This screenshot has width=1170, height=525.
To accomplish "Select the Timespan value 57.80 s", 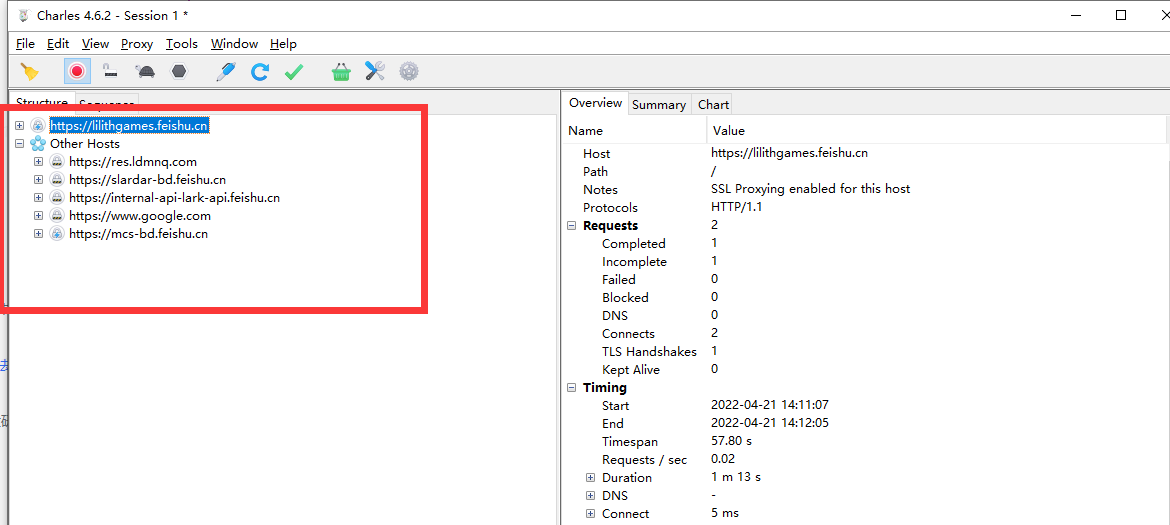I will coord(731,441).
